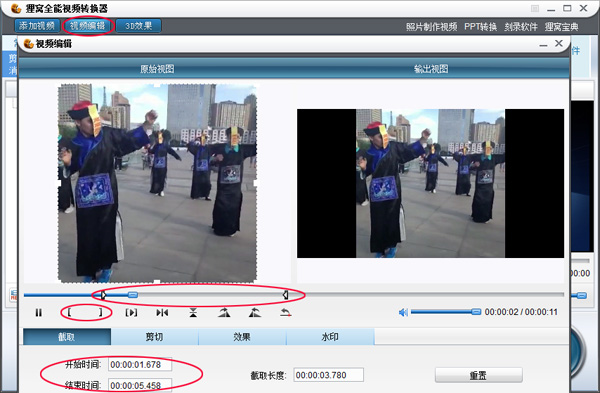Rotate video ninety degrees clockwise icon

click(224, 313)
